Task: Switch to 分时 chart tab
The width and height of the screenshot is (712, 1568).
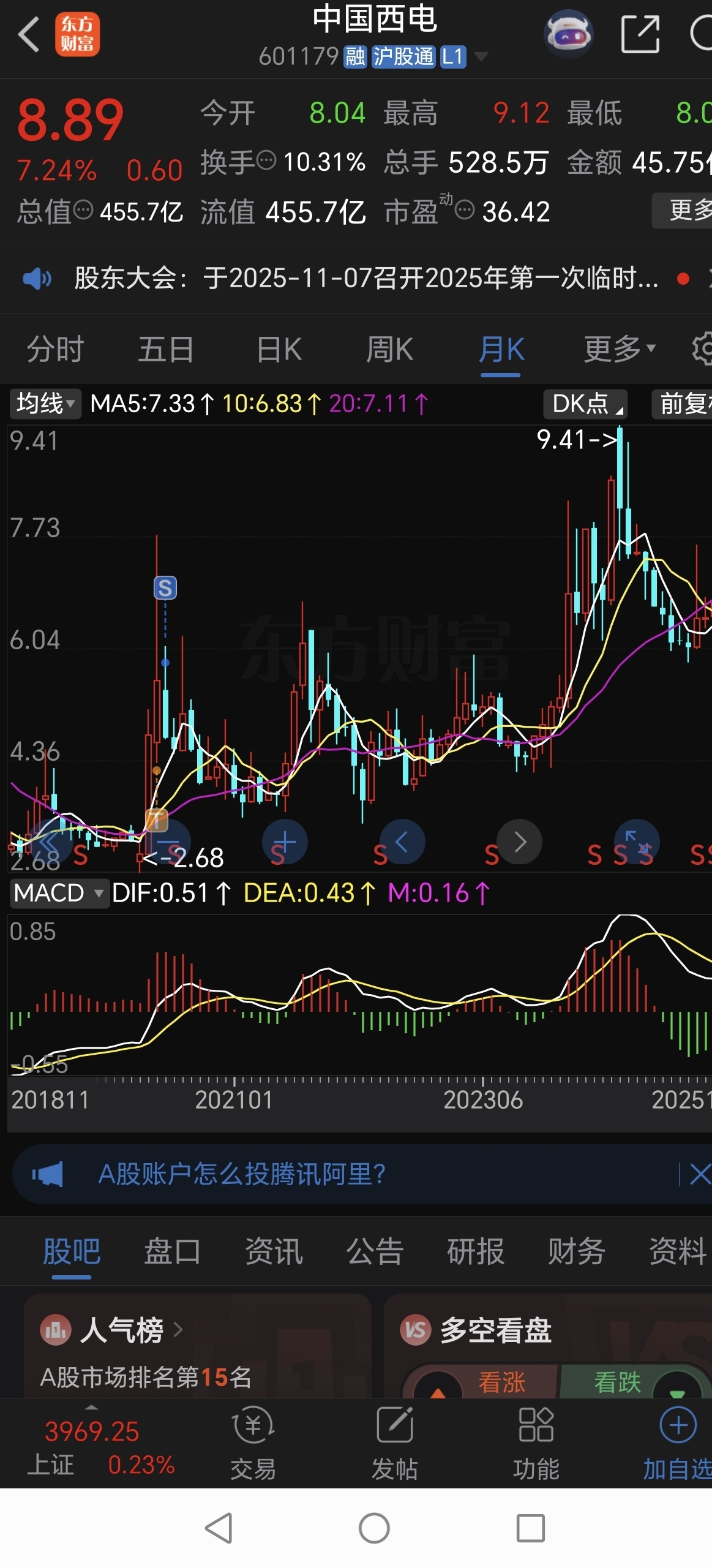Action: click(x=55, y=349)
